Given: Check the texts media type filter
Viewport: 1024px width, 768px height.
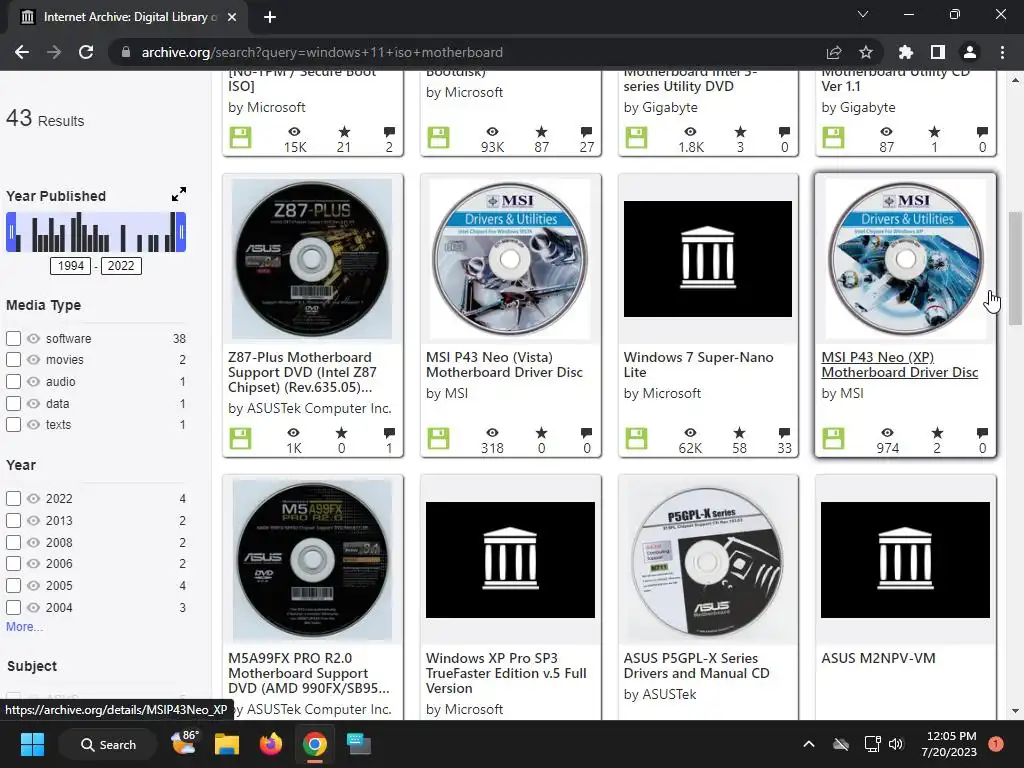Looking at the screenshot, I should (13, 424).
